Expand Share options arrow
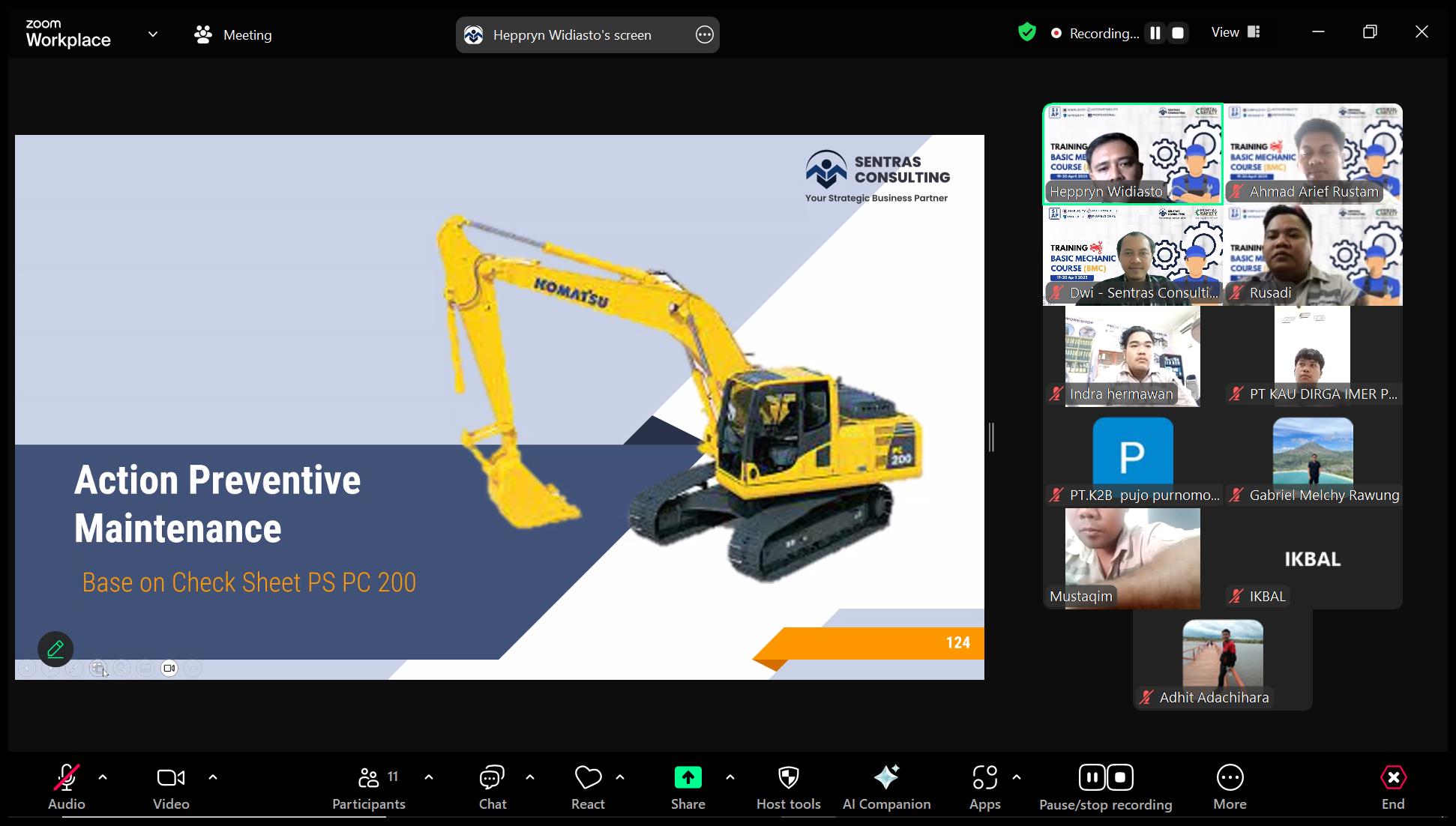The width and height of the screenshot is (1456, 826). 730,777
